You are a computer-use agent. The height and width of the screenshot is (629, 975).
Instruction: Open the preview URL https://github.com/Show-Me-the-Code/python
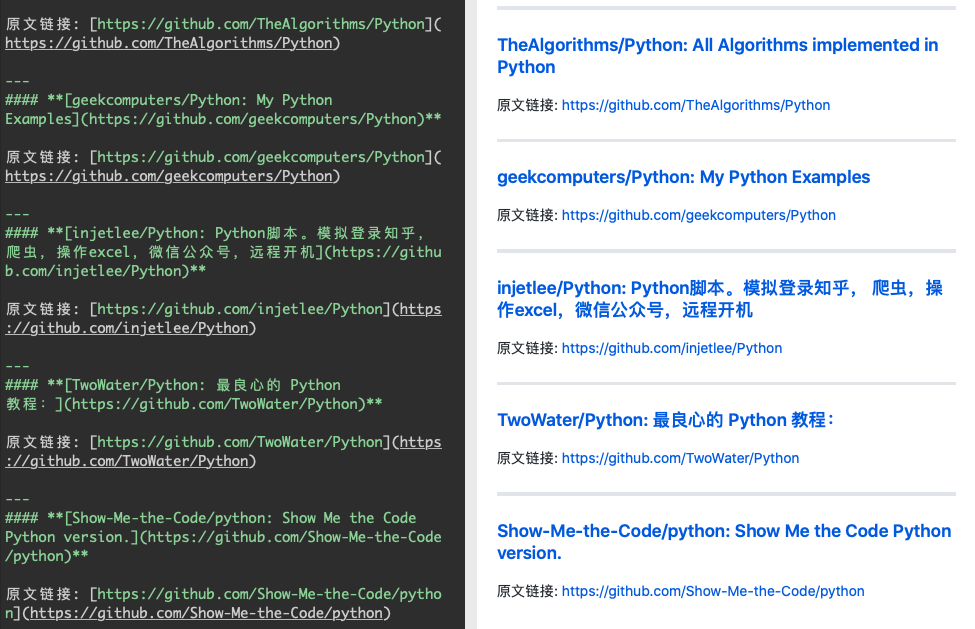tap(713, 591)
